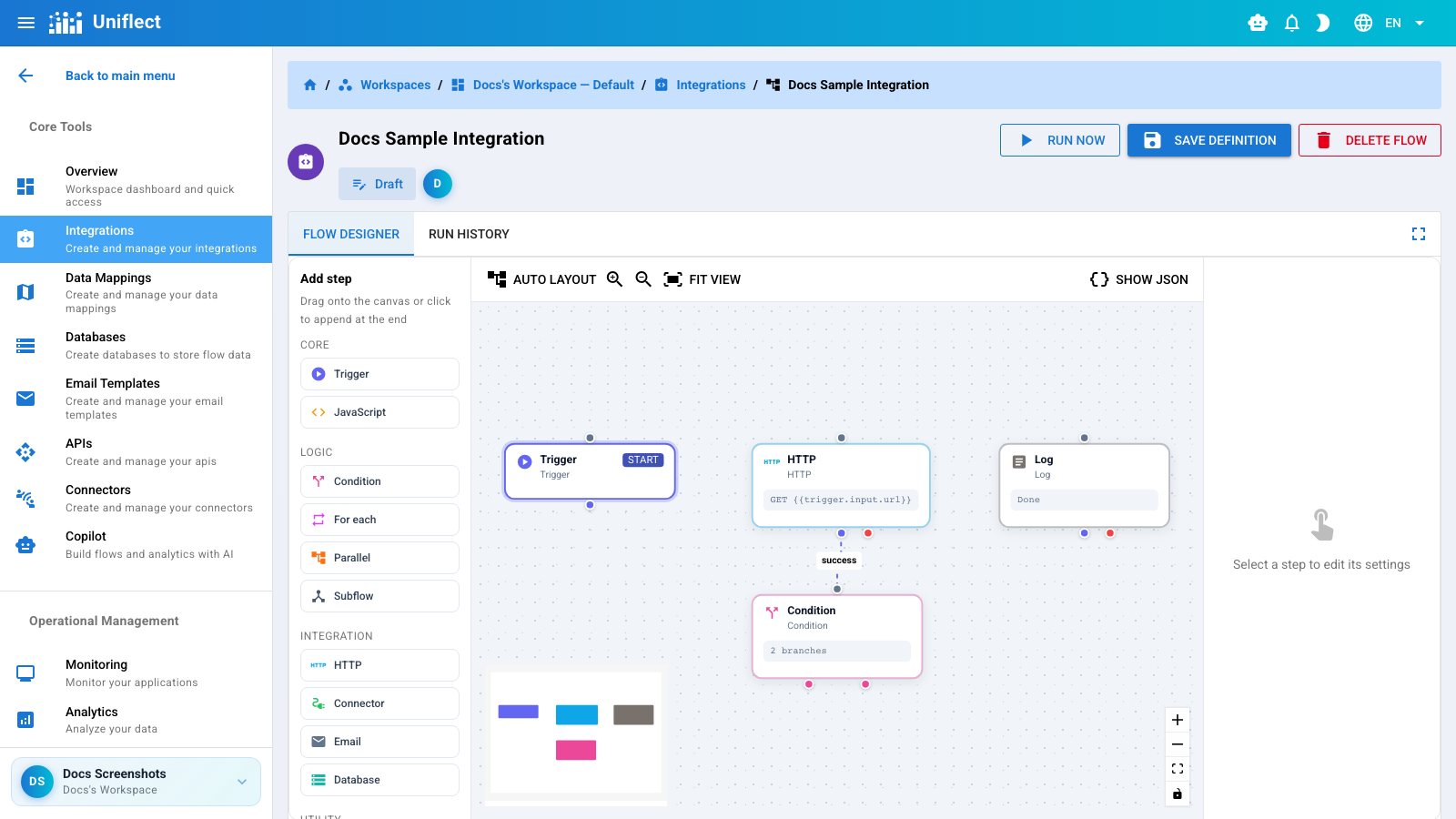Image resolution: width=1456 pixels, height=819 pixels.
Task: Click the Uniflect logo
Action: tap(105, 23)
